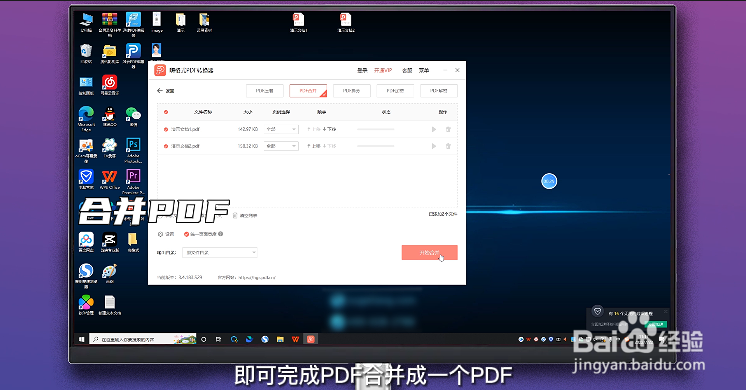The image size is (746, 390).
Task: Uncheck the 108.32 KB file checkbox
Action: pyautogui.click(x=166, y=146)
